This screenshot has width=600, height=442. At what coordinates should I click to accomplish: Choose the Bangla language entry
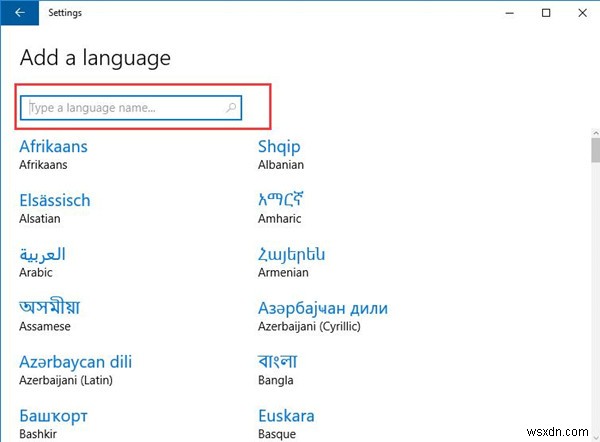pyautogui.click(x=277, y=370)
